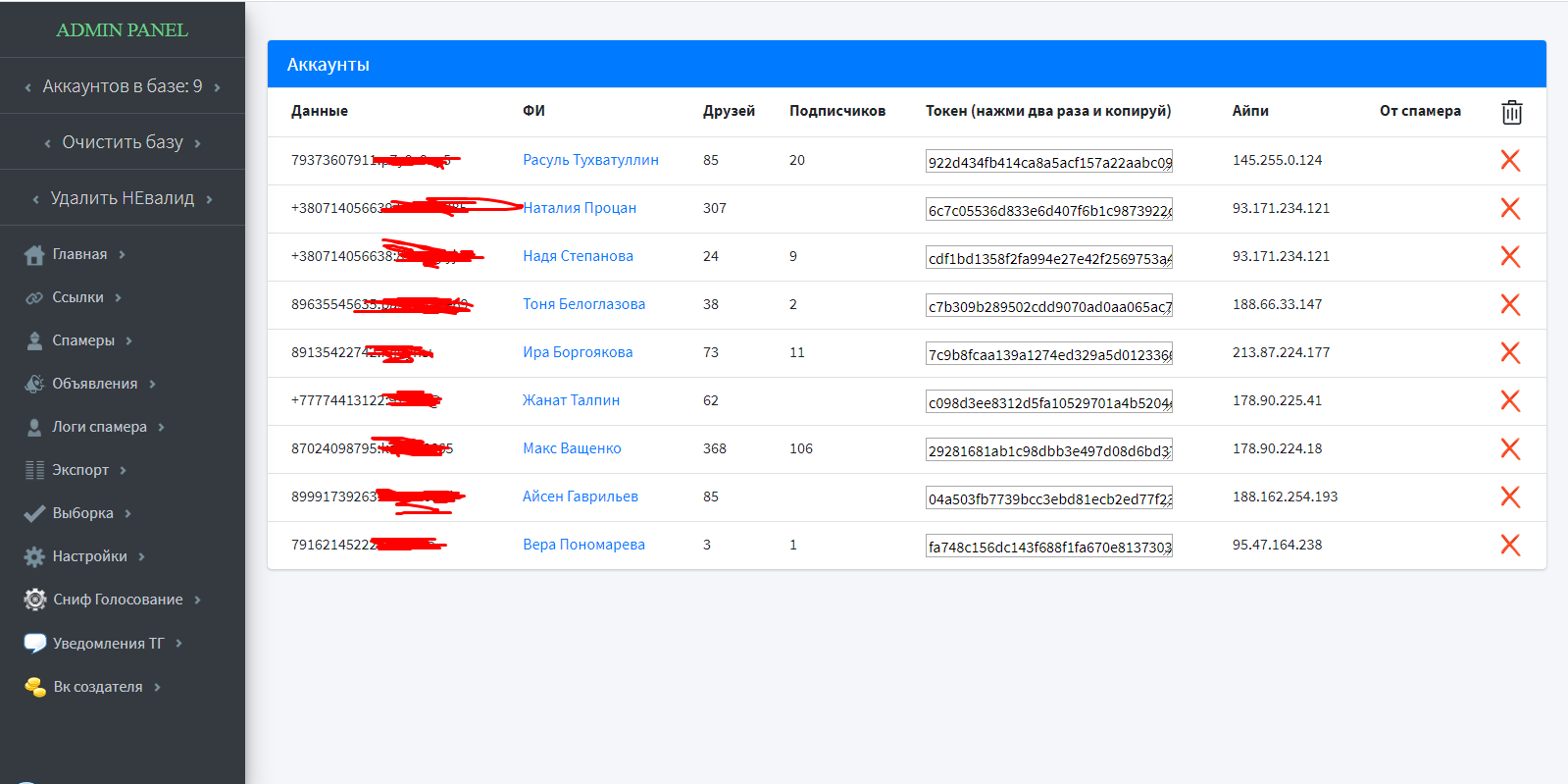Click the checkmark icon beside Выборка
Image resolution: width=1568 pixels, height=784 pixels.
coord(34,514)
